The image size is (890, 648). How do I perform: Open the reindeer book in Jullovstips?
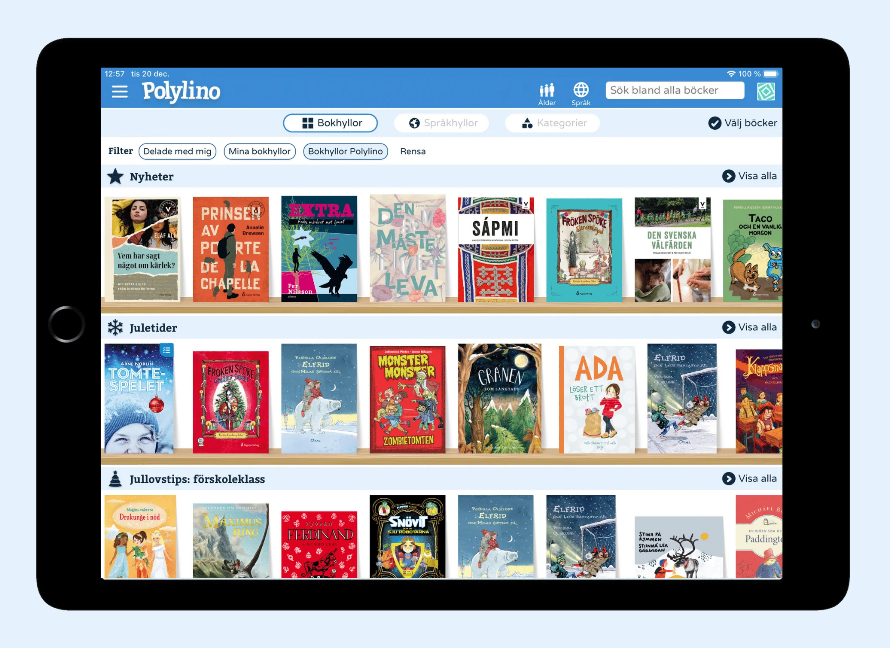(679, 547)
